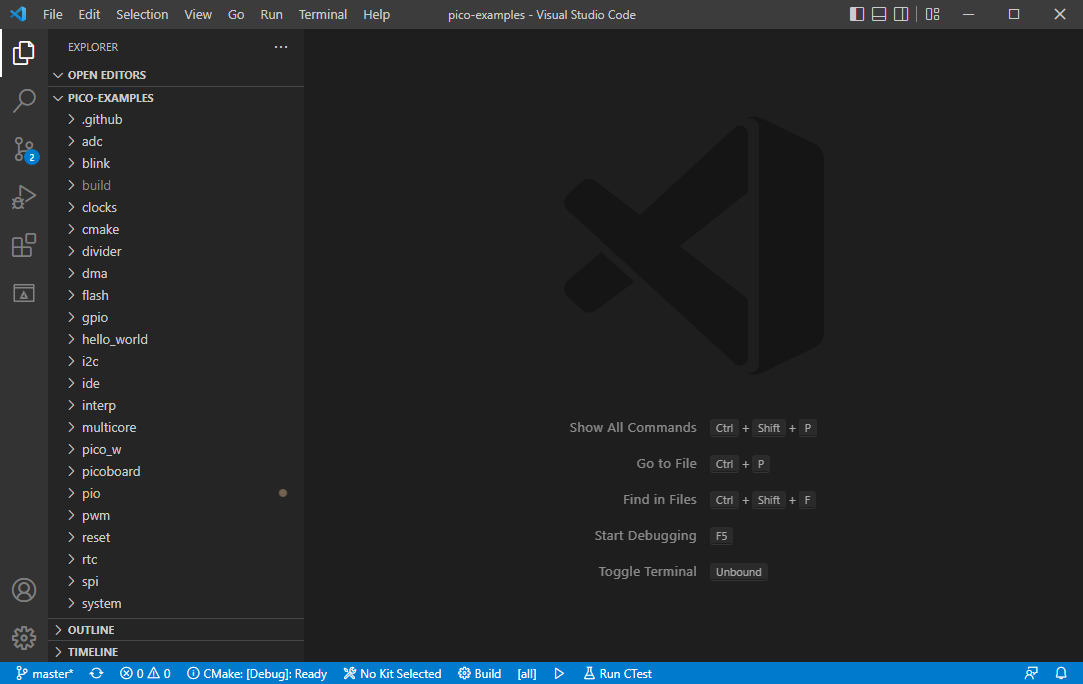Viewport: 1083px width, 684px height.
Task: Toggle secondary side bar layout icon
Action: [901, 15]
